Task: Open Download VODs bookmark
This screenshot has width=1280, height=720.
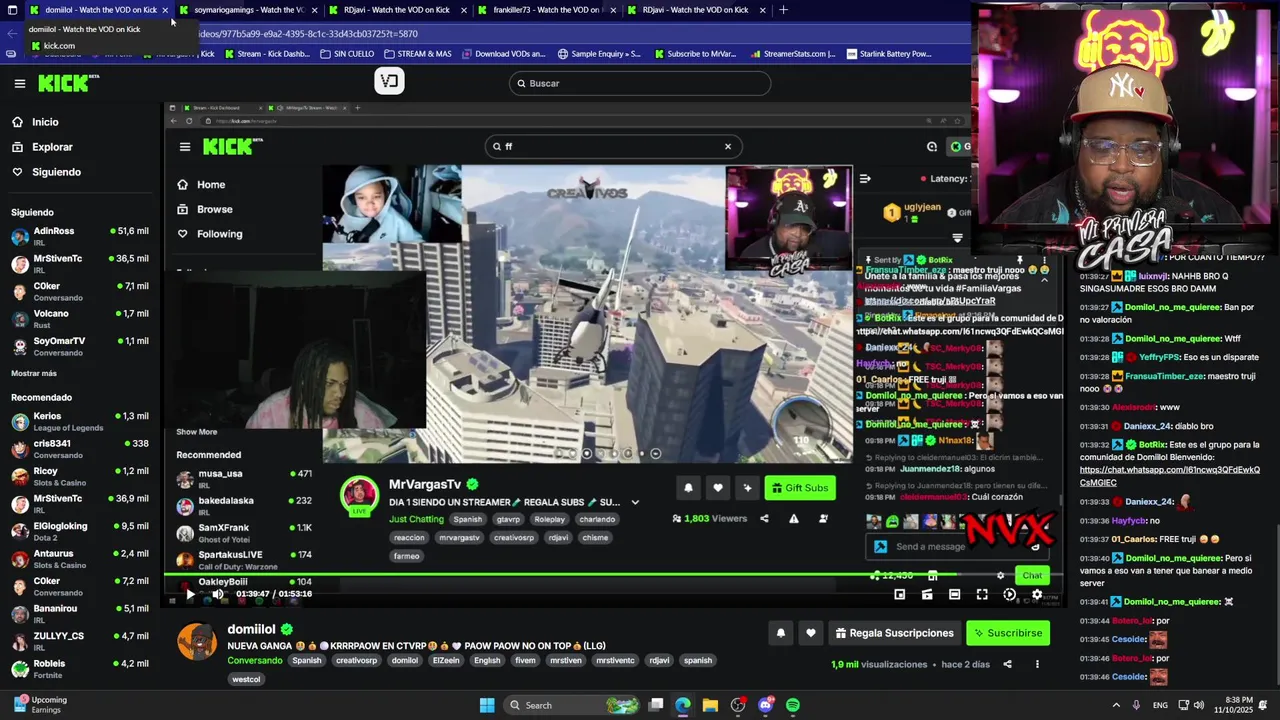Action: click(x=503, y=54)
